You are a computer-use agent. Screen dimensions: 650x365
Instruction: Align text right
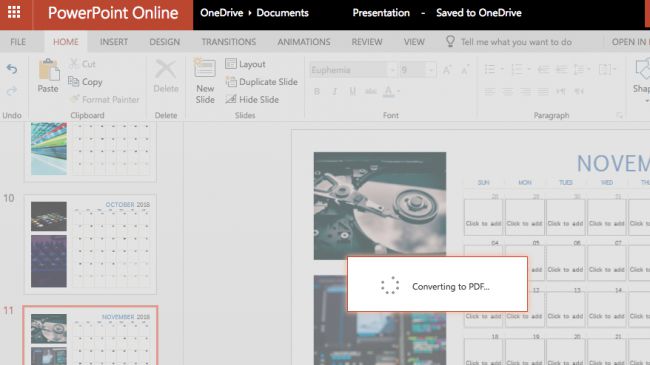pos(525,91)
